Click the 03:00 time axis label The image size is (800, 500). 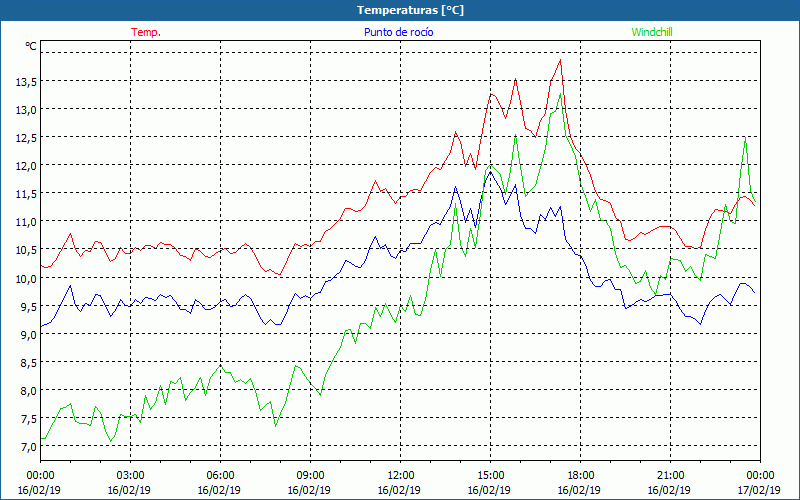point(130,476)
